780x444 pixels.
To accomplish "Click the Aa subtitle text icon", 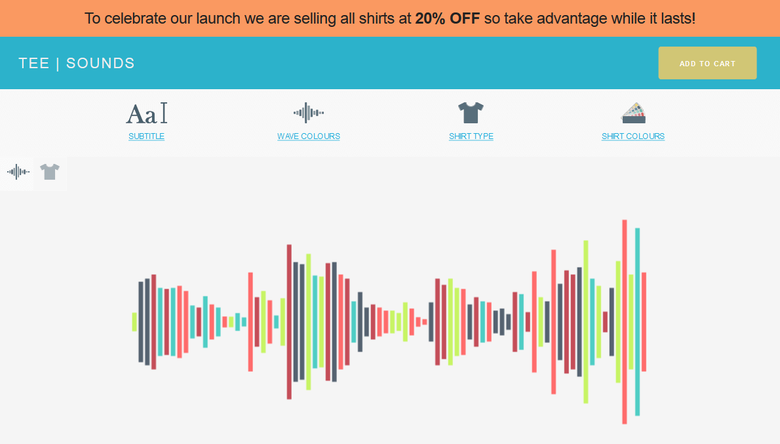I will pyautogui.click(x=146, y=113).
